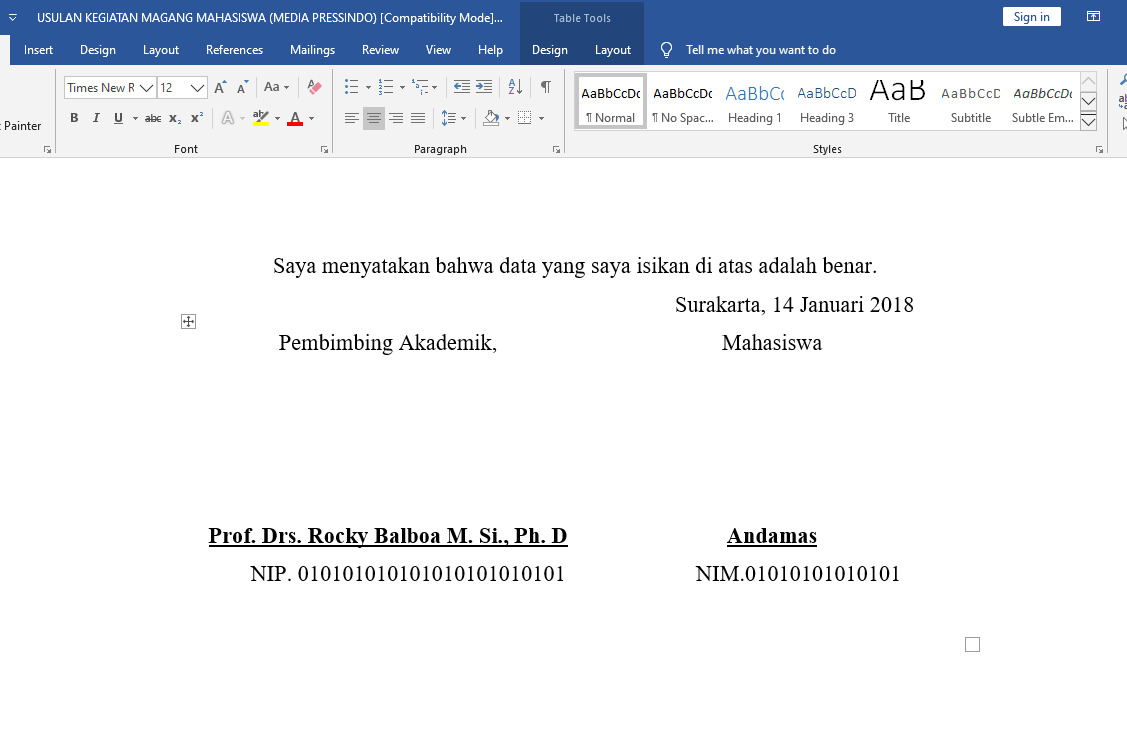This screenshot has width=1127, height=740.
Task: Apply red font color
Action: click(295, 119)
